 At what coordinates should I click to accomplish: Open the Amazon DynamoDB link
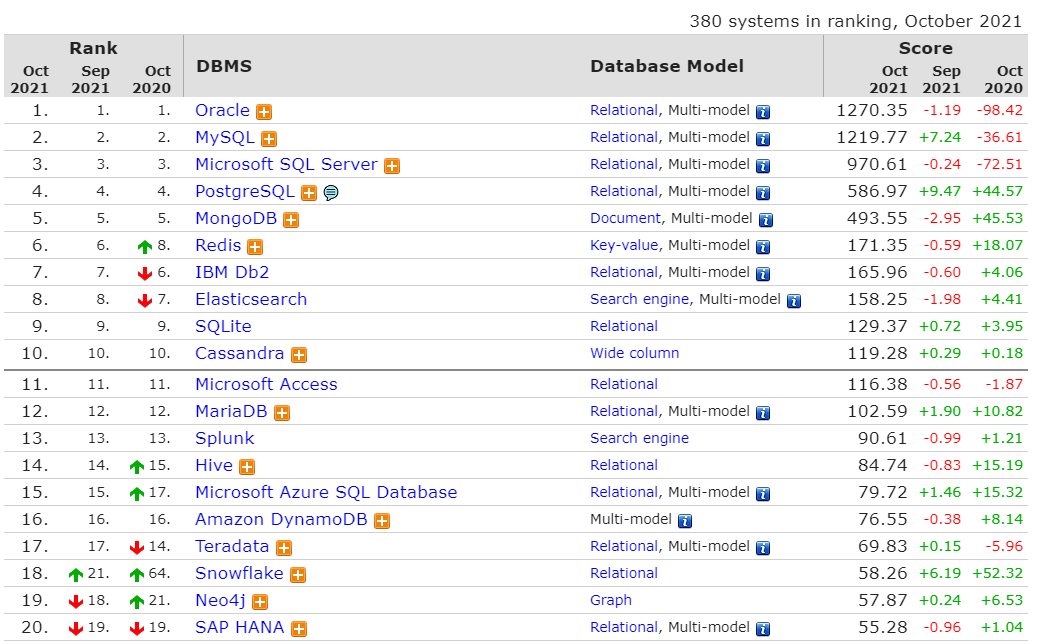[281, 520]
